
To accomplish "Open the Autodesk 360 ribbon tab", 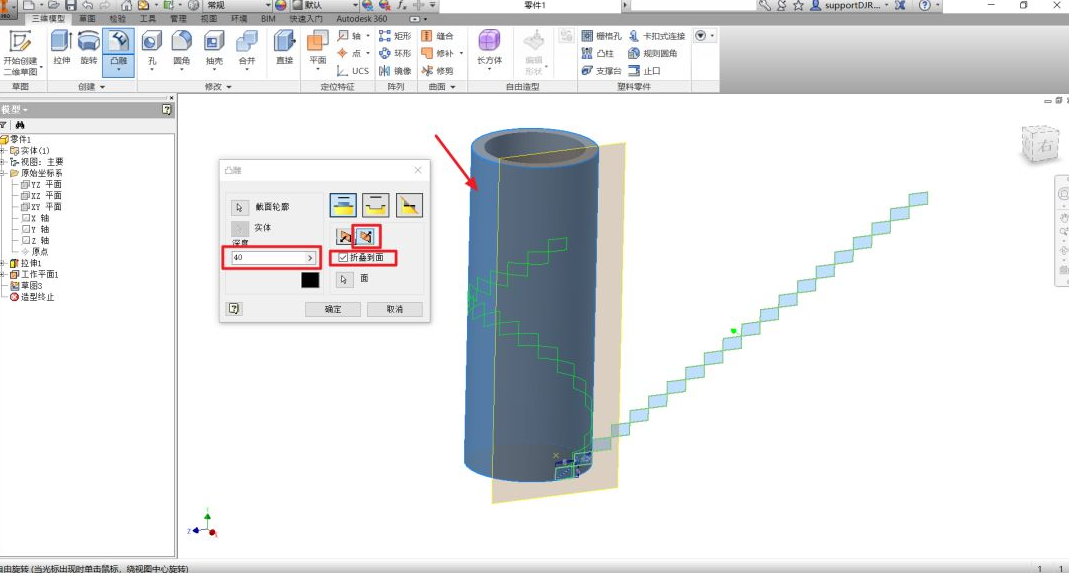I will 362,19.
